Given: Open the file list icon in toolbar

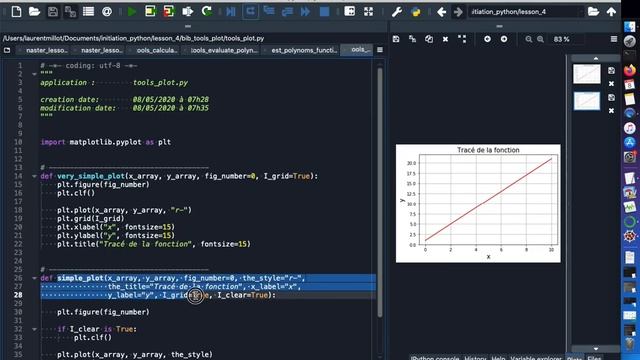Looking at the screenshot, I should [88, 11].
